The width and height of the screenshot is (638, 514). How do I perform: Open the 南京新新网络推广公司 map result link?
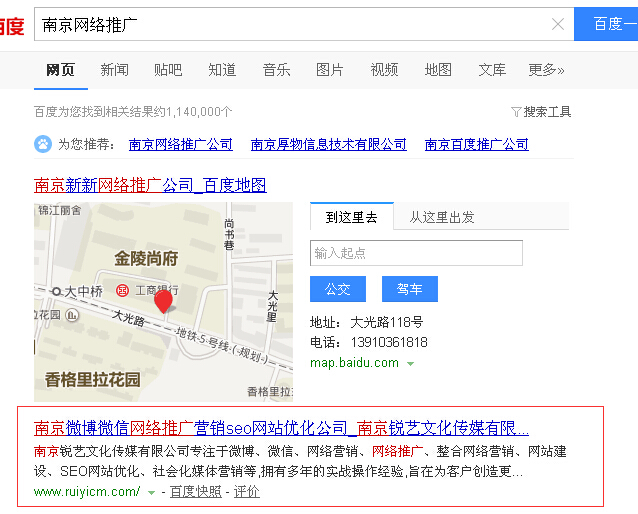pyautogui.click(x=150, y=185)
